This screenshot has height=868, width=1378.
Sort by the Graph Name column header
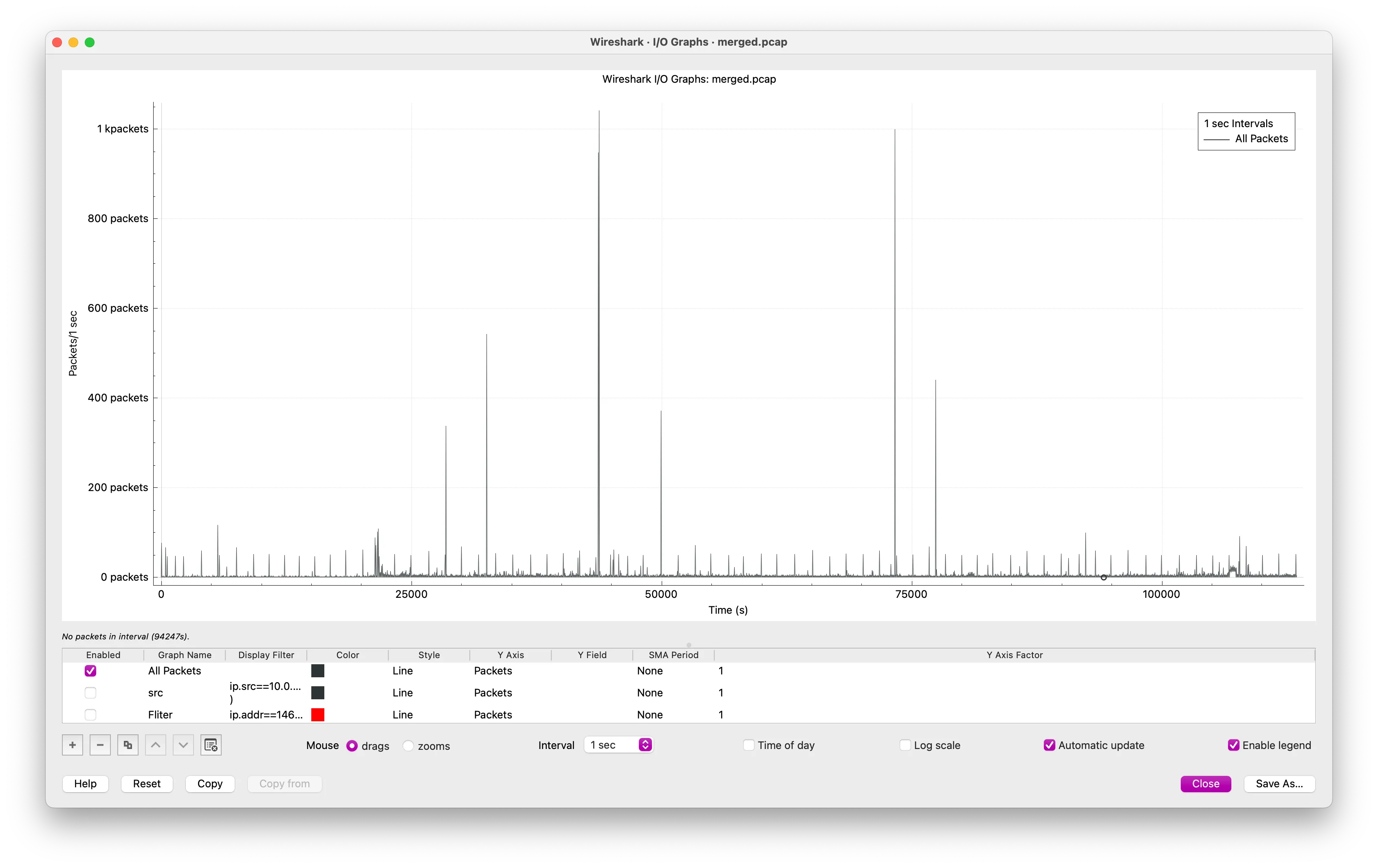184,655
